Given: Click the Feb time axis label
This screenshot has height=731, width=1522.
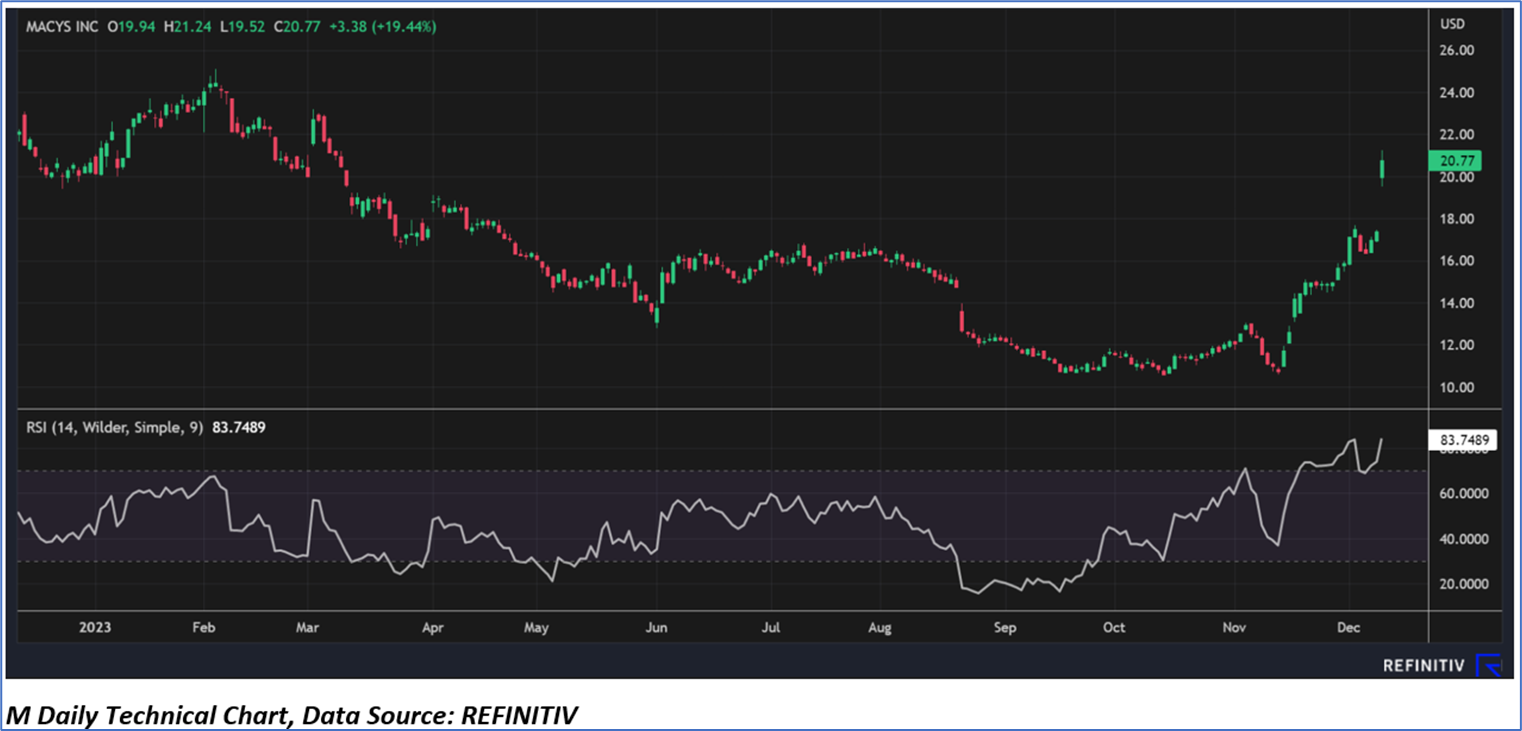Looking at the screenshot, I should (204, 627).
